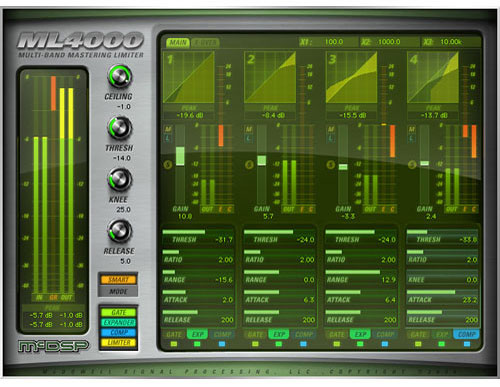
Task: Click the C meter button on band 1
Action: [229, 209]
